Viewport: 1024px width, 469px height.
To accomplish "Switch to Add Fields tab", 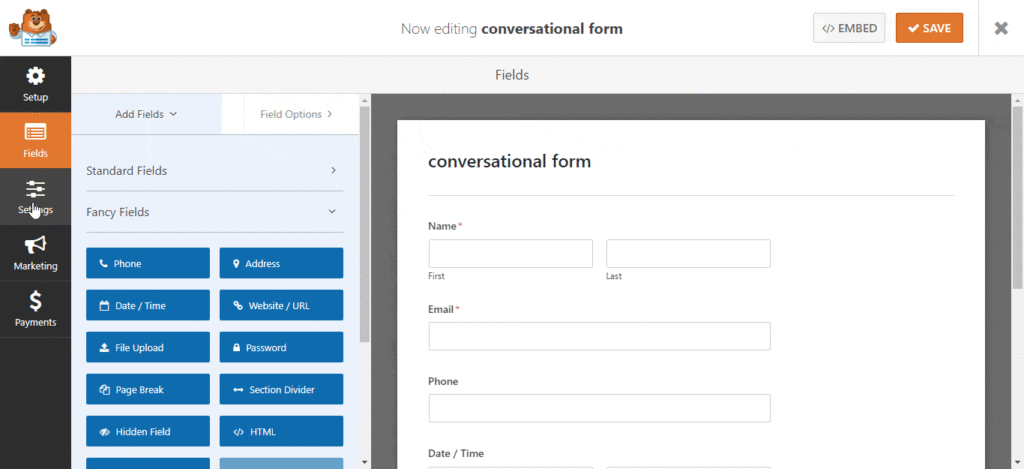I will pyautogui.click(x=146, y=114).
